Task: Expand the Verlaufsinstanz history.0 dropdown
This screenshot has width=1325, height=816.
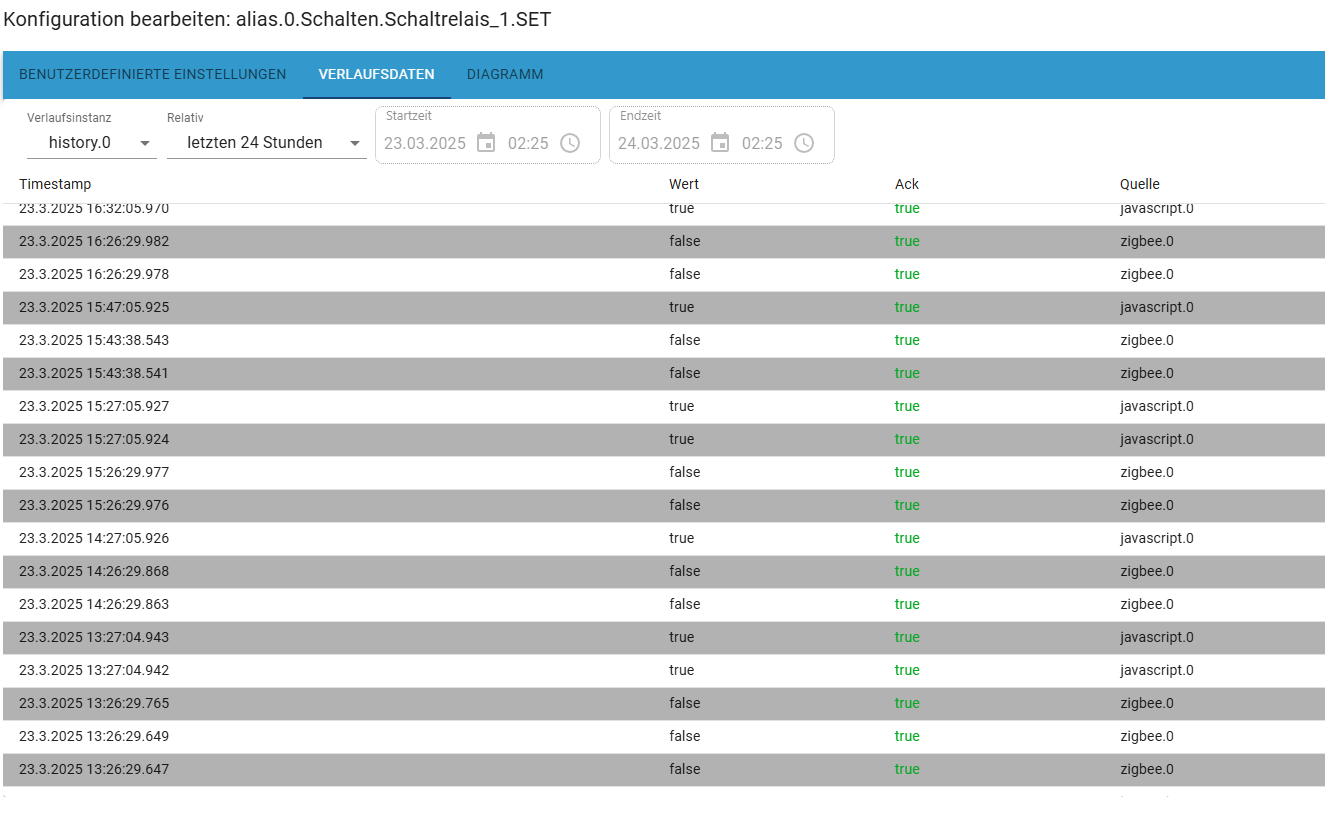Action: 92,143
